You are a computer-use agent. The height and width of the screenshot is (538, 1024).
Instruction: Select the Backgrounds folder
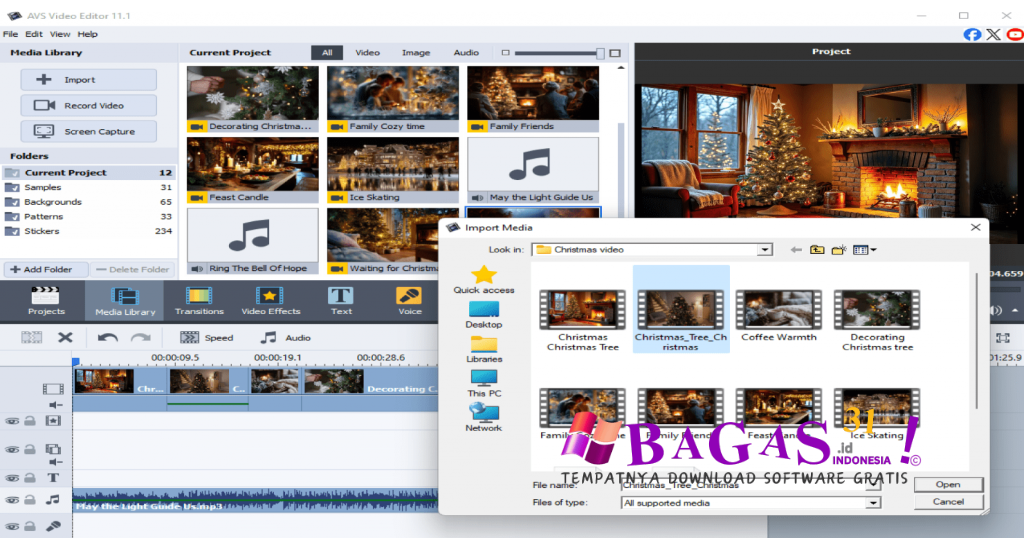(x=89, y=202)
